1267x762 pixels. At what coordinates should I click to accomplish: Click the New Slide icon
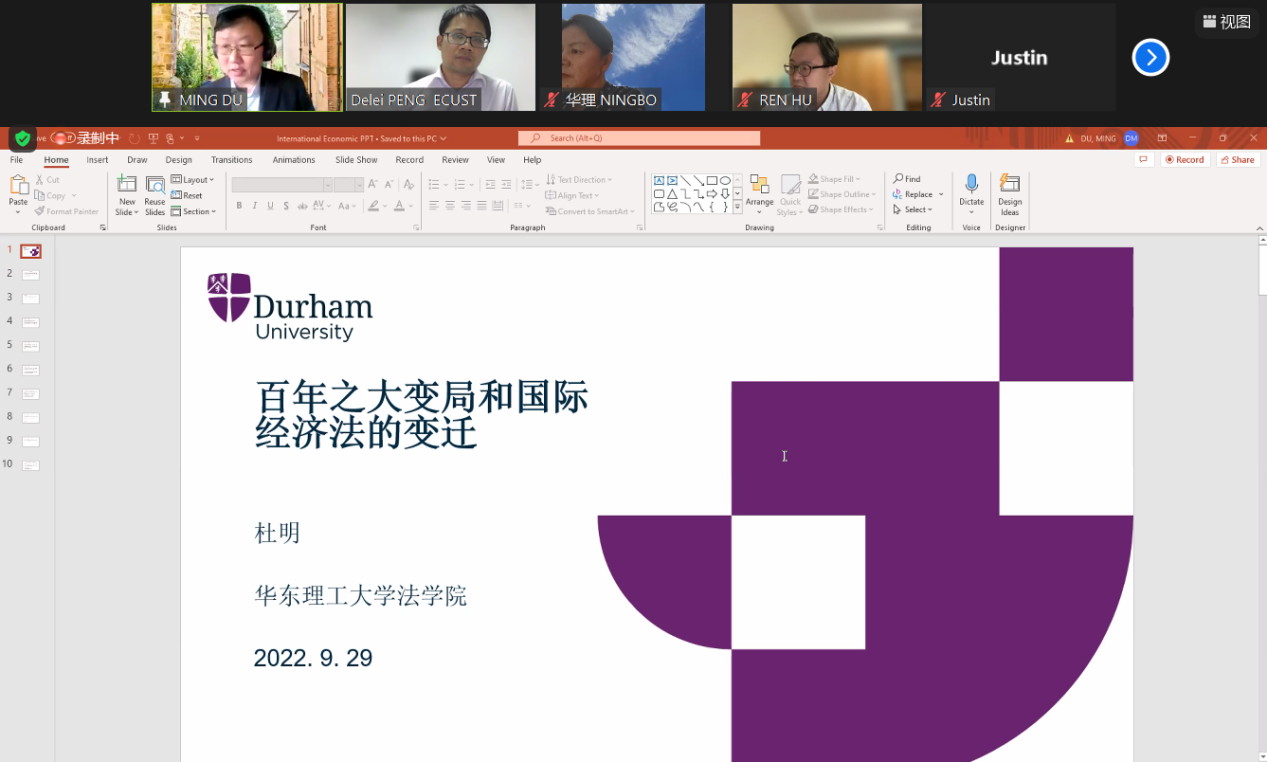[126, 184]
